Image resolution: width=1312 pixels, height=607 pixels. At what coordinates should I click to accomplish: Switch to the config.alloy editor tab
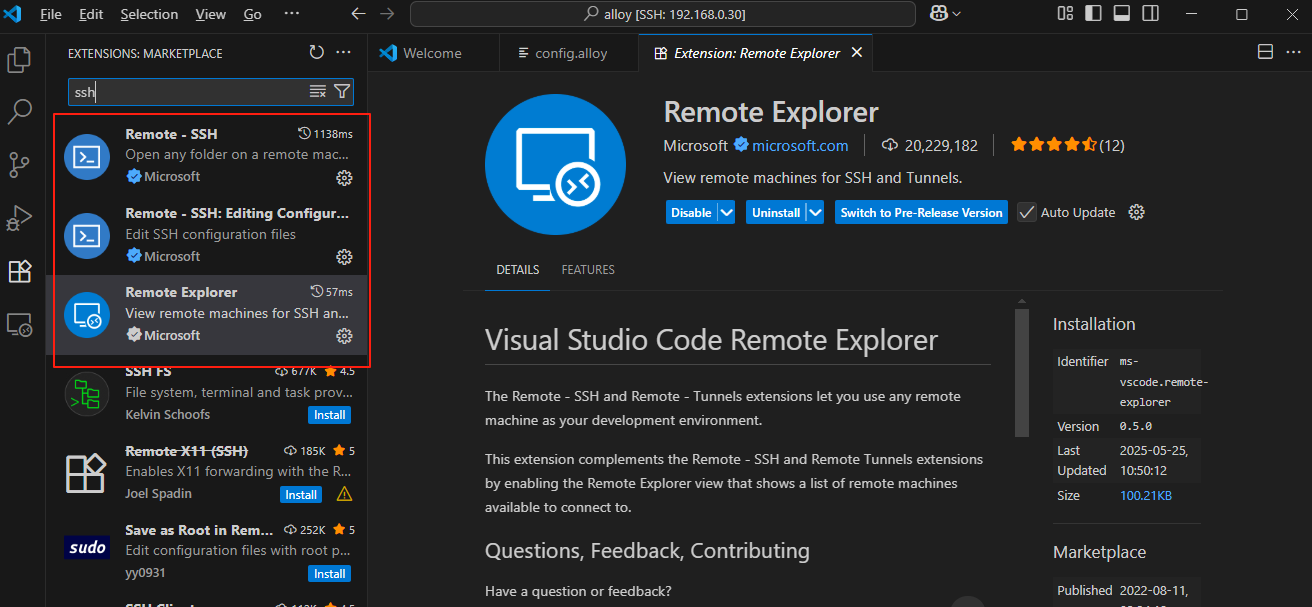pyautogui.click(x=570, y=53)
